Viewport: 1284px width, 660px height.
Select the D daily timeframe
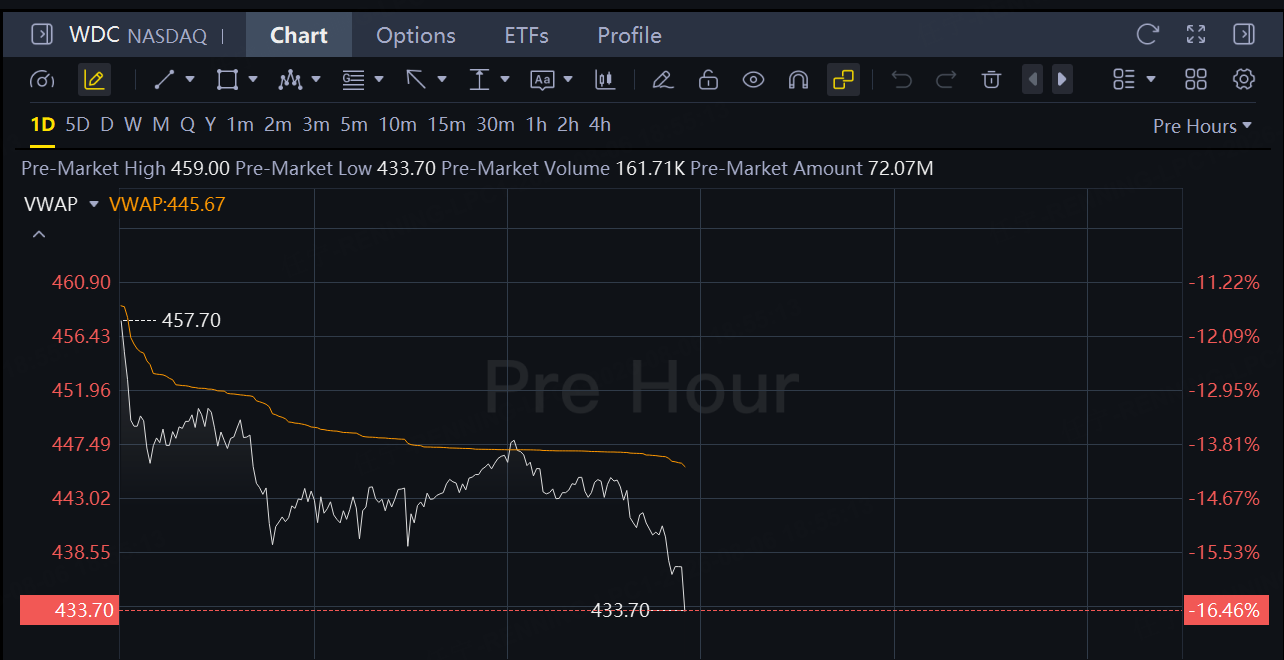point(107,125)
